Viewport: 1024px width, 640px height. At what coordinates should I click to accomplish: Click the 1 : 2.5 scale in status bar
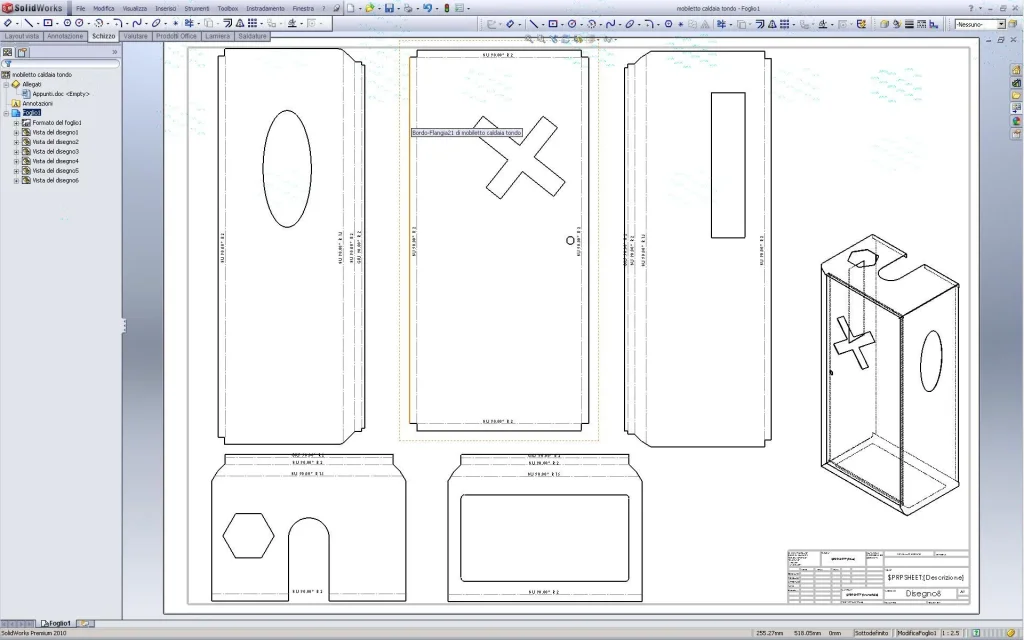[950, 633]
